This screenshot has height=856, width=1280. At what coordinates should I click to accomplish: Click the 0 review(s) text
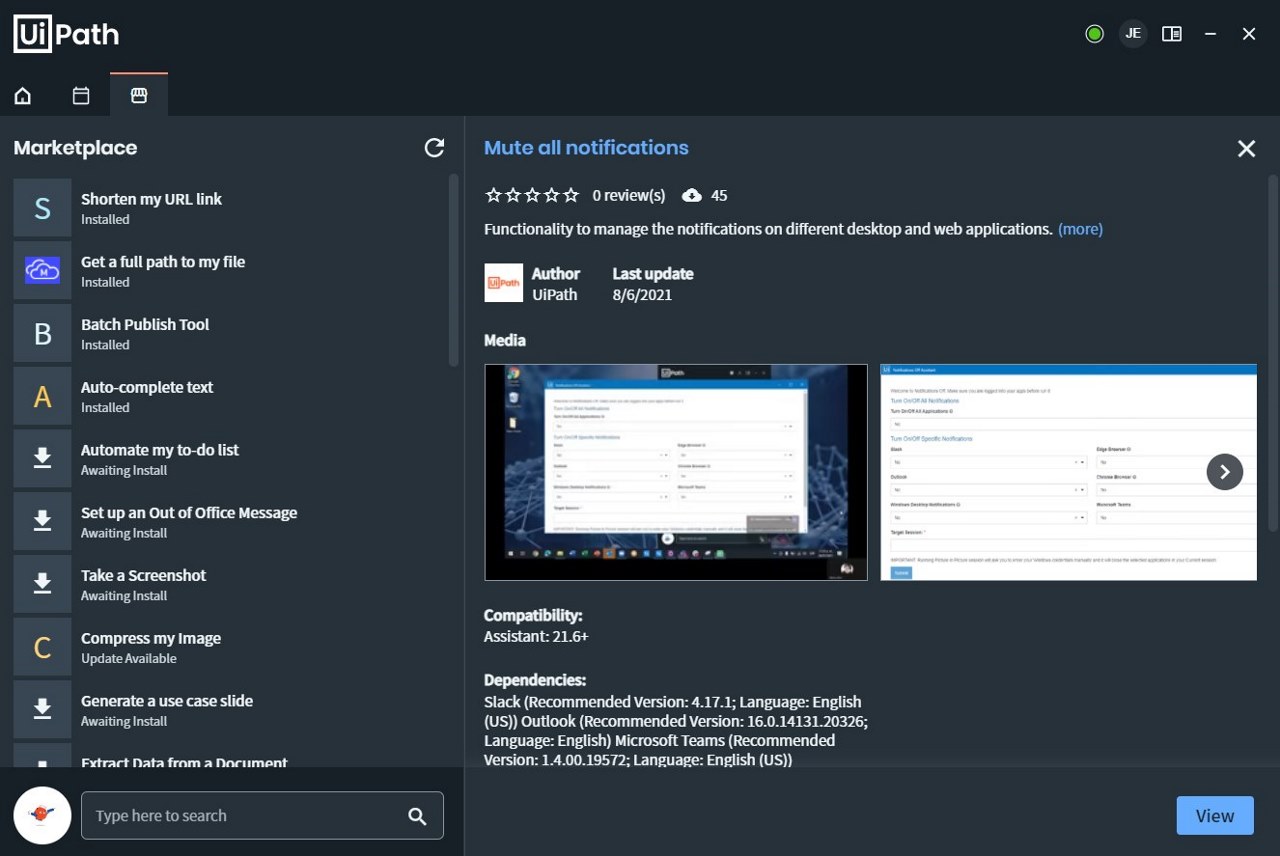(x=629, y=195)
